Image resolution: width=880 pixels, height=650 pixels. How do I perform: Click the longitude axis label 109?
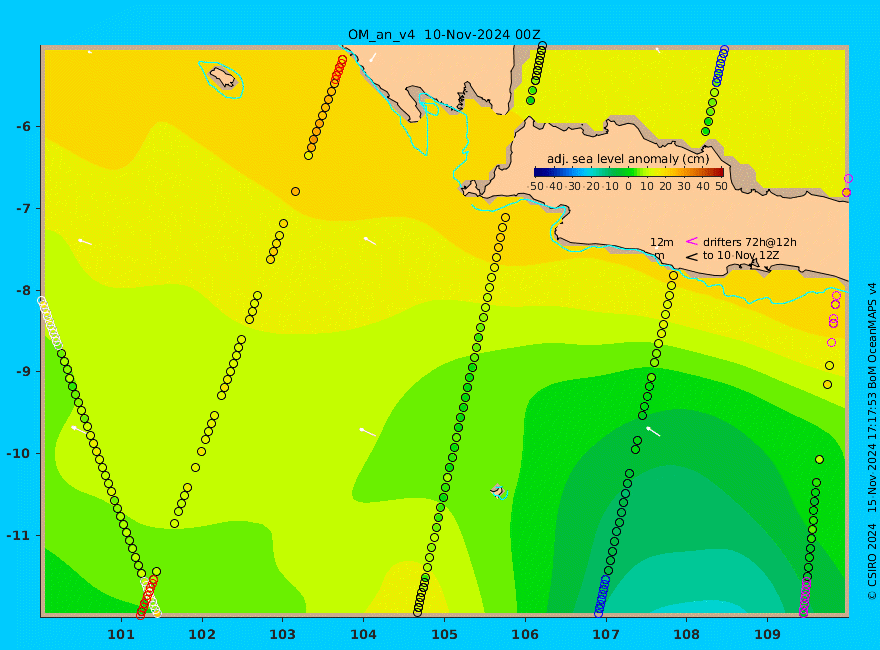pos(767,635)
